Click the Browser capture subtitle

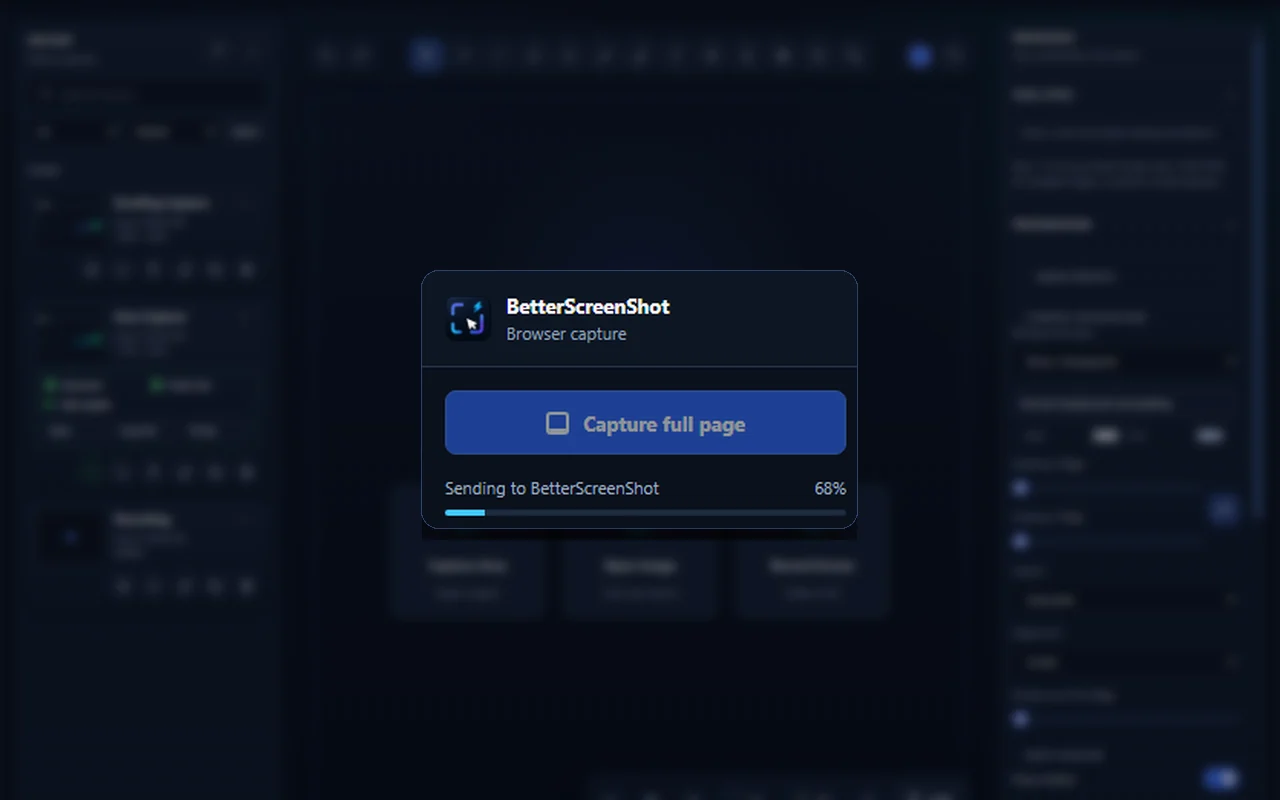coord(566,334)
